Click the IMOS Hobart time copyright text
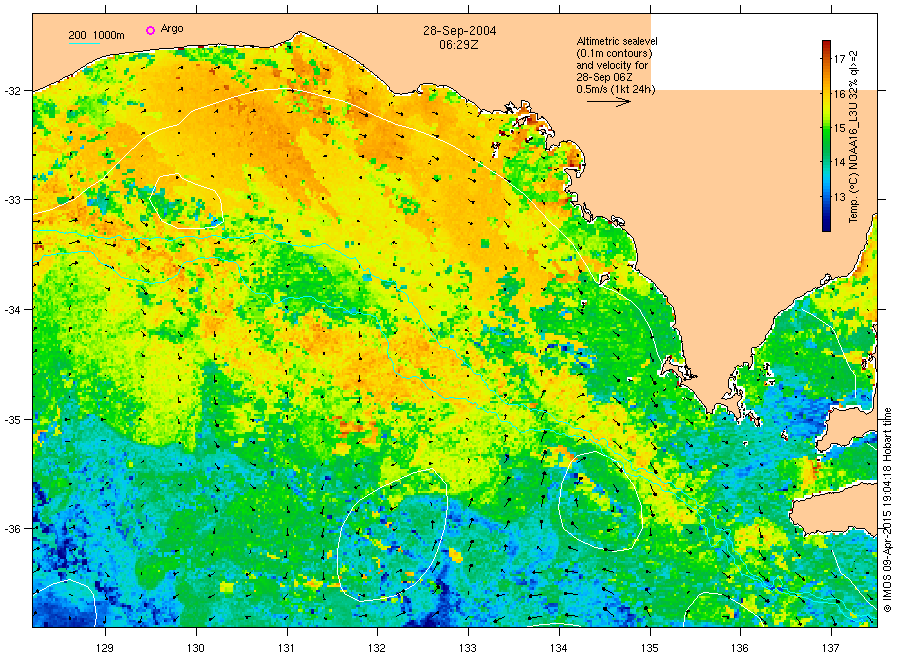 pos(887,510)
